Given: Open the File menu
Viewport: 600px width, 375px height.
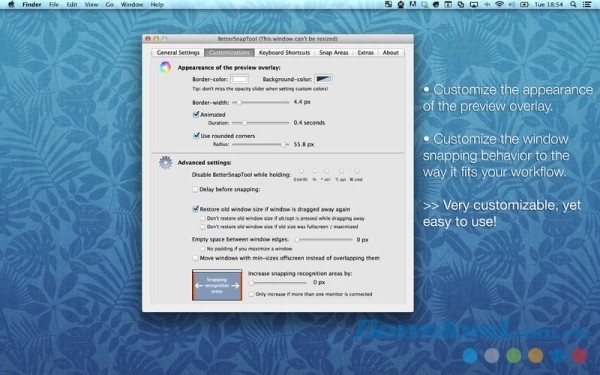Looking at the screenshot, I should tap(54, 5).
